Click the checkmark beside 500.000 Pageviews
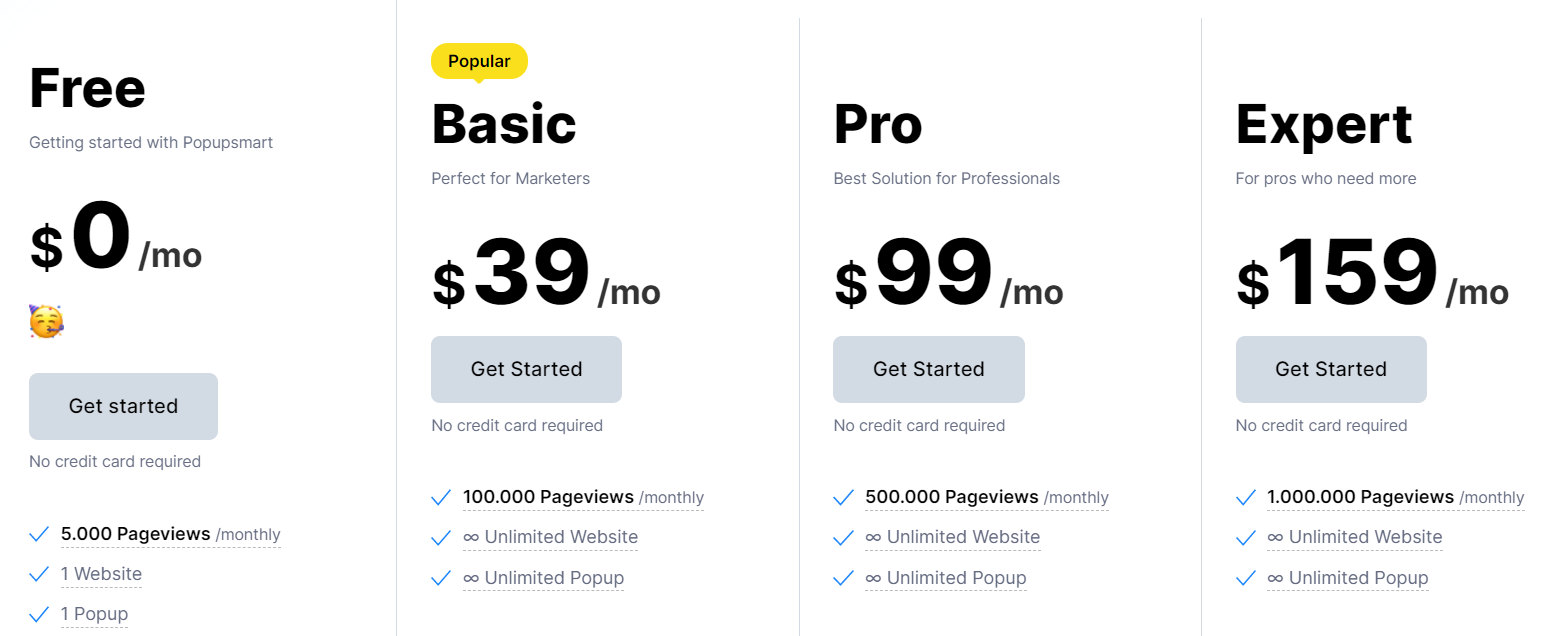Screen dimensions: 1560x636 click(843, 497)
